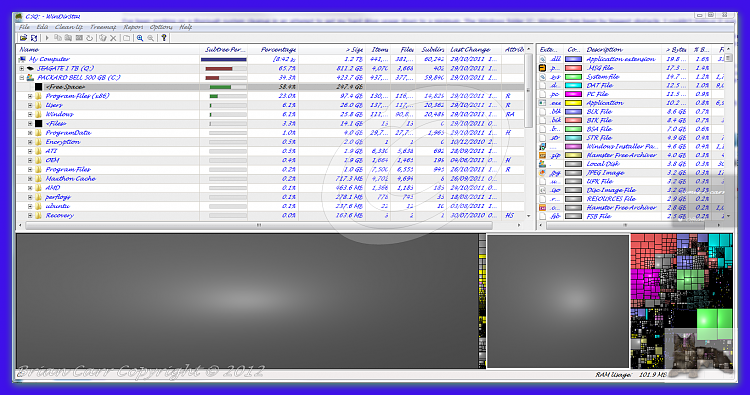Click the Open Item arrow toolbar icon
Image resolution: width=750 pixels, height=395 pixels.
click(47, 38)
